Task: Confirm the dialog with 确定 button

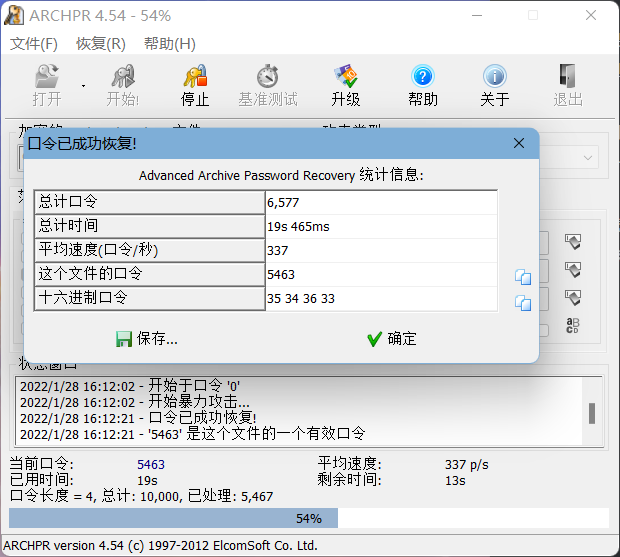Action: click(391, 339)
